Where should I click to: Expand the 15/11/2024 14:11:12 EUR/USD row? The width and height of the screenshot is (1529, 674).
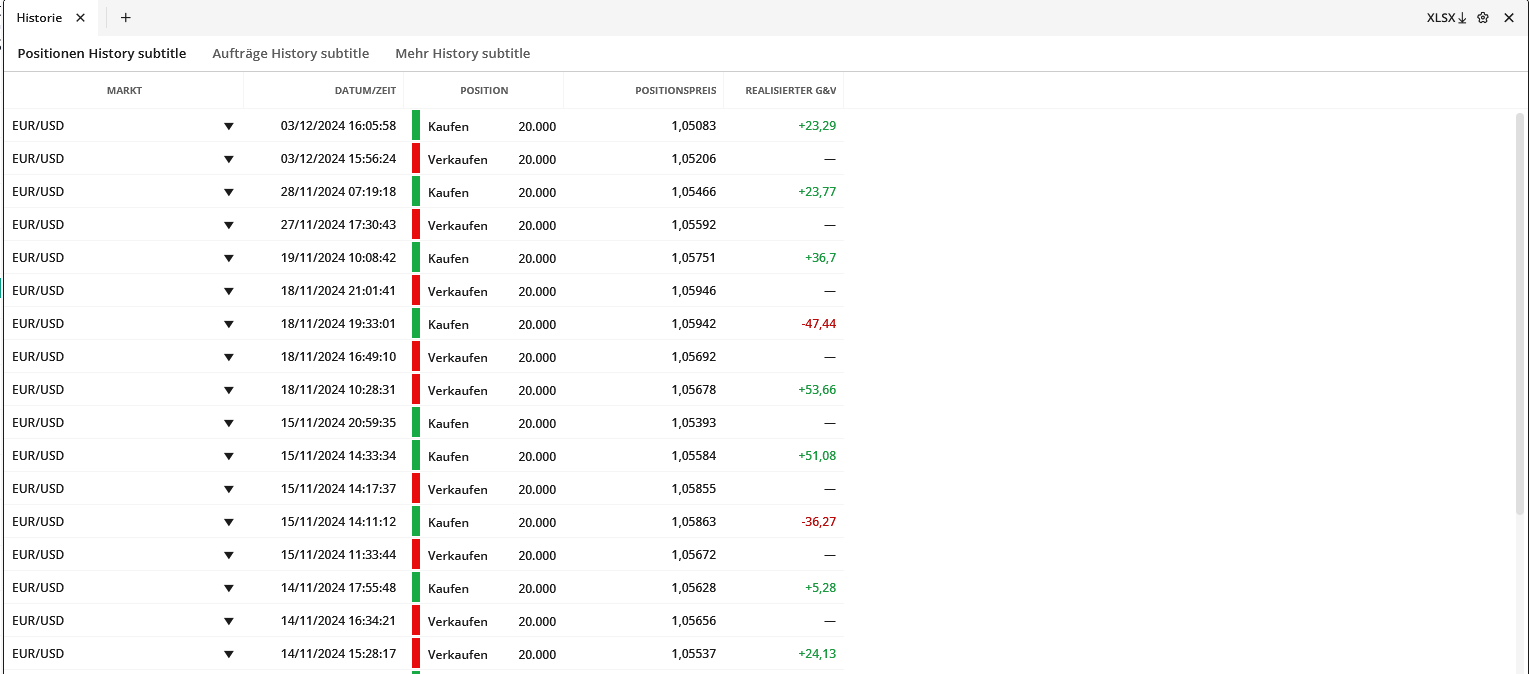click(x=228, y=522)
